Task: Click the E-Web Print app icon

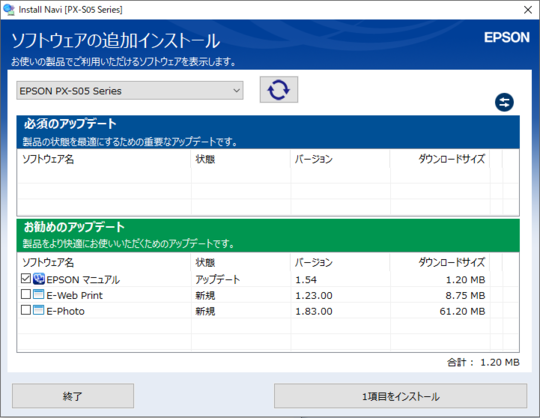Action: click(39, 294)
